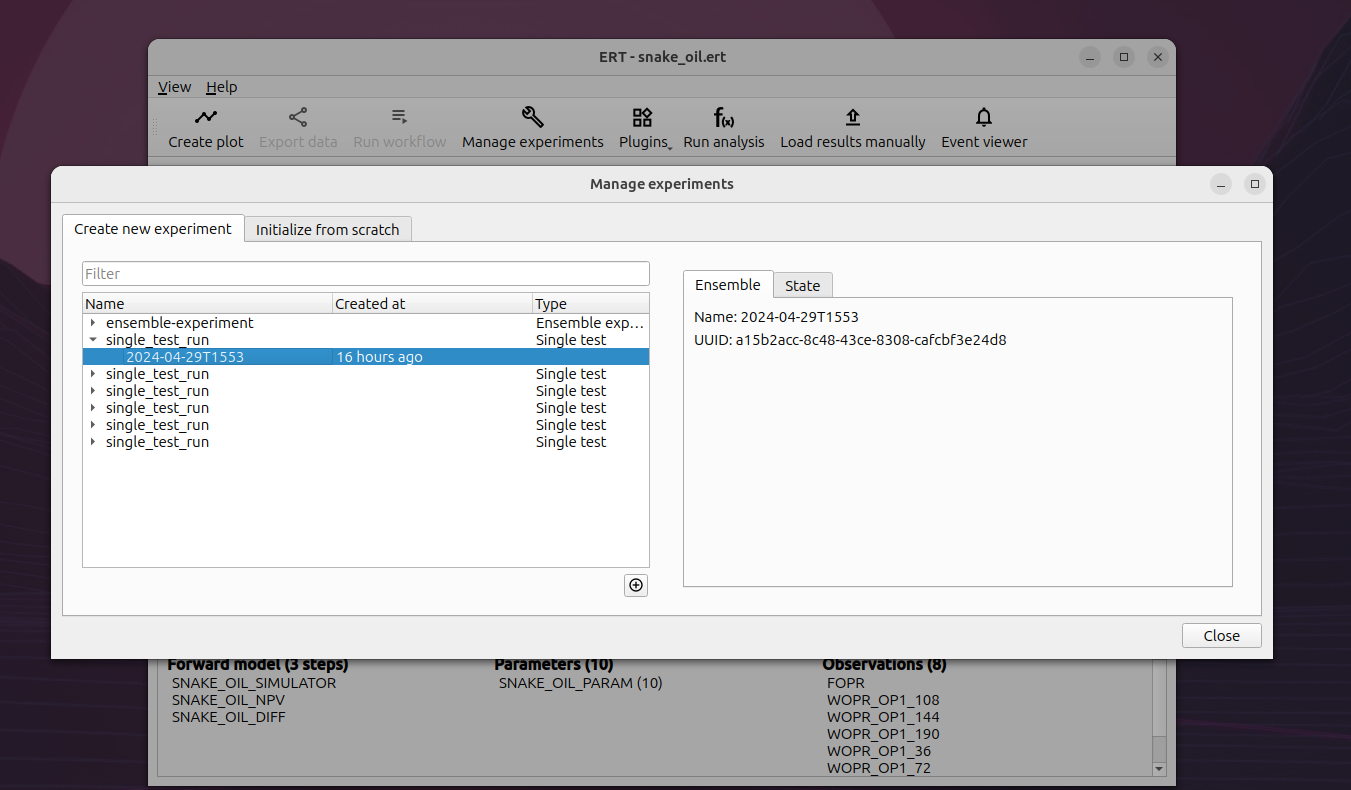Click the WOPR_OP1_72 observation

879,768
